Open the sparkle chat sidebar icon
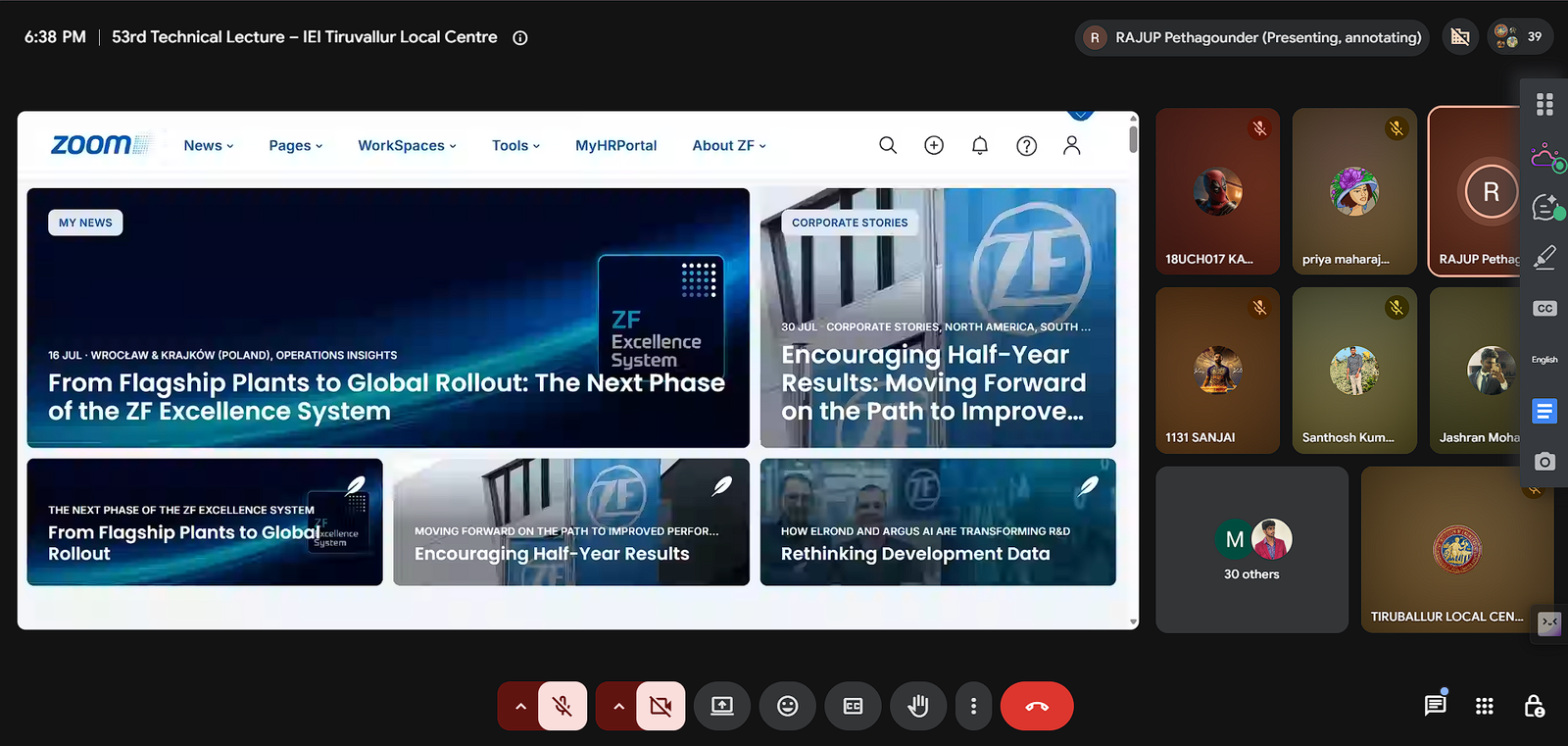Viewport: 1568px width, 746px height. (x=1546, y=207)
